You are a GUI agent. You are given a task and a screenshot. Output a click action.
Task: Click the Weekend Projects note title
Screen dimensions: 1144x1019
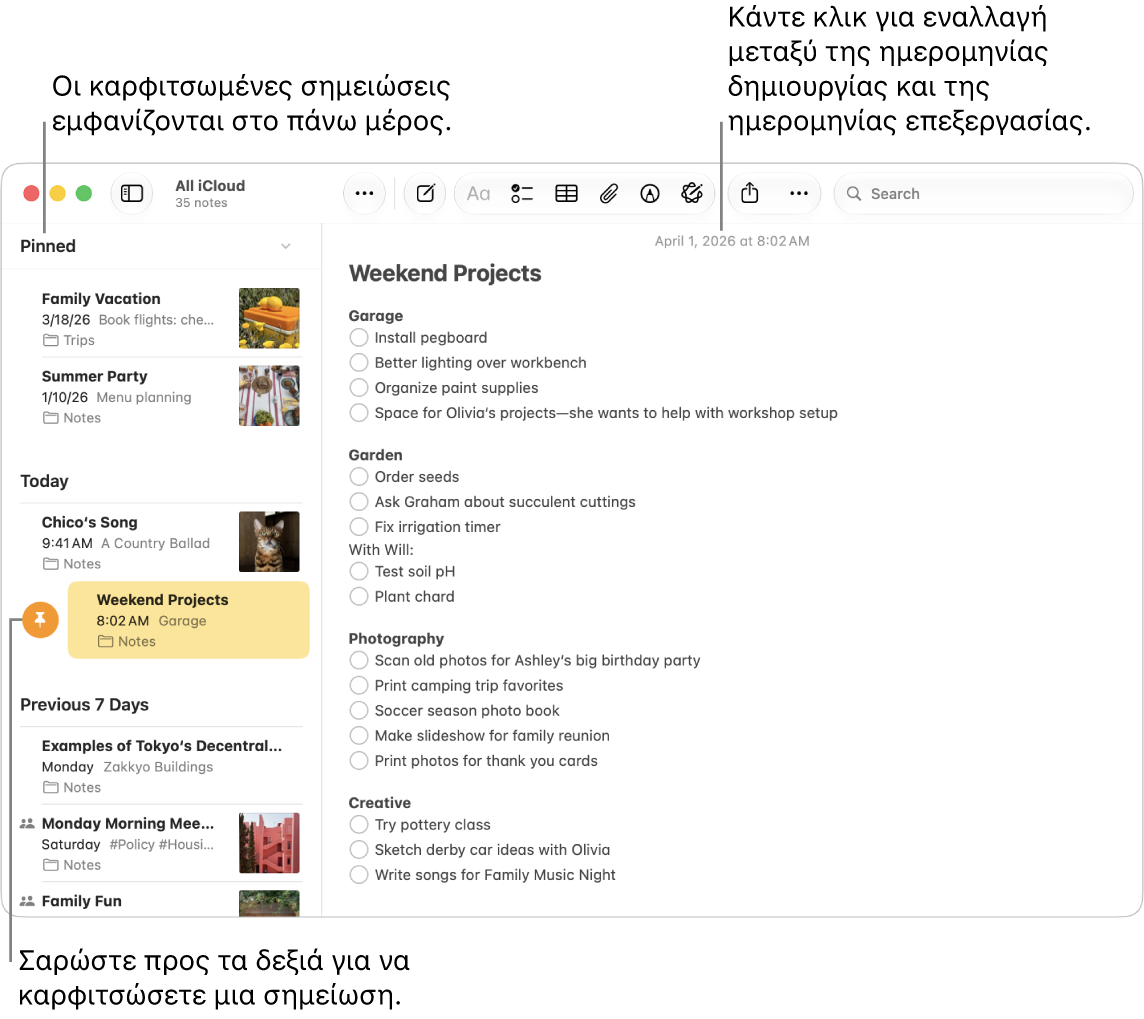click(x=445, y=273)
